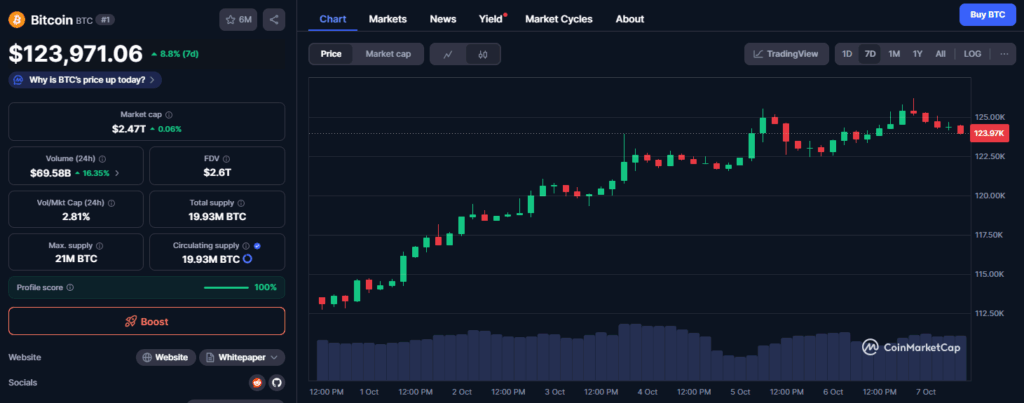The height and width of the screenshot is (403, 1024).
Task: Set chart range to 1D
Action: click(x=847, y=54)
